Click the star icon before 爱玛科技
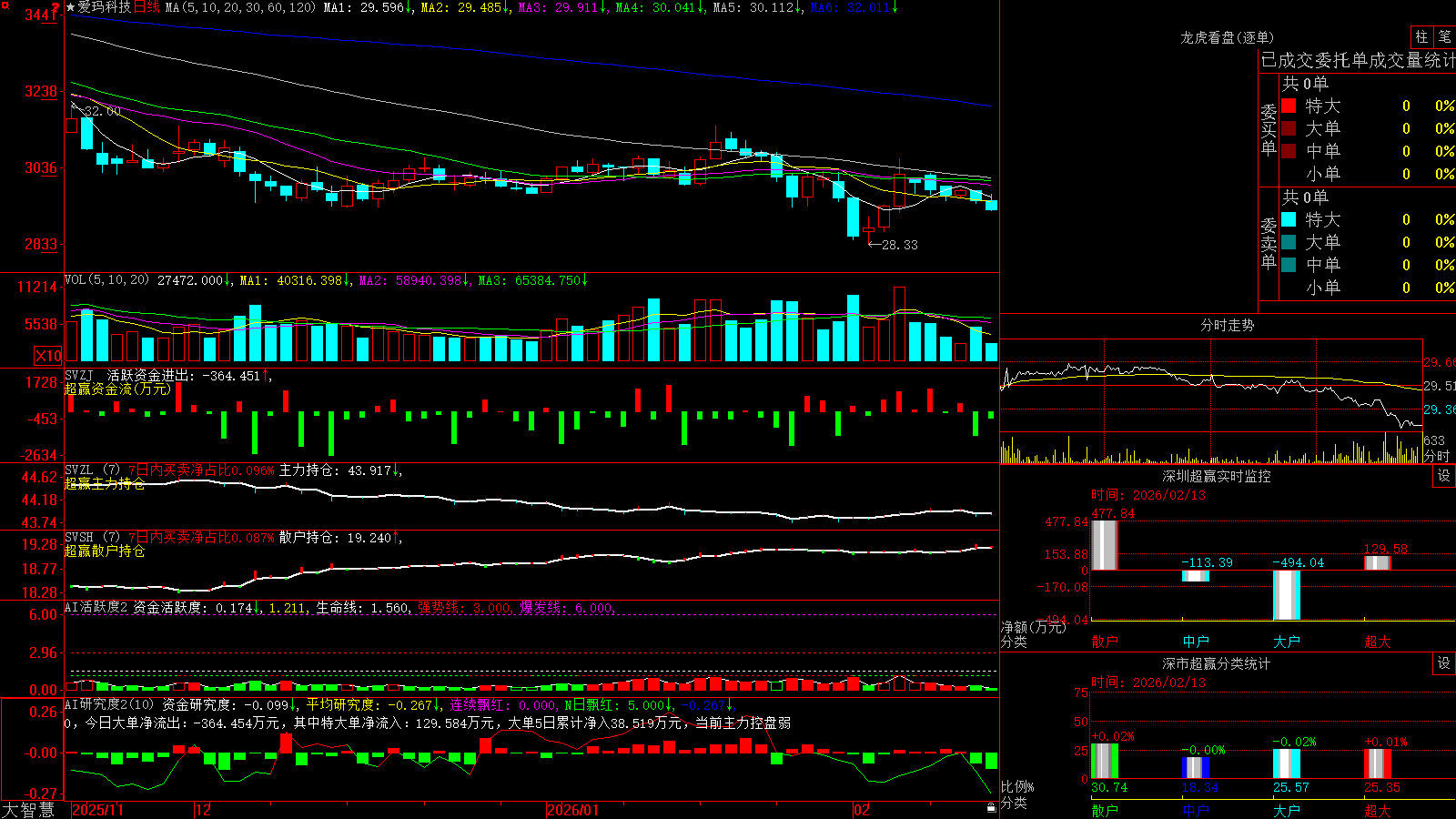 71,7
